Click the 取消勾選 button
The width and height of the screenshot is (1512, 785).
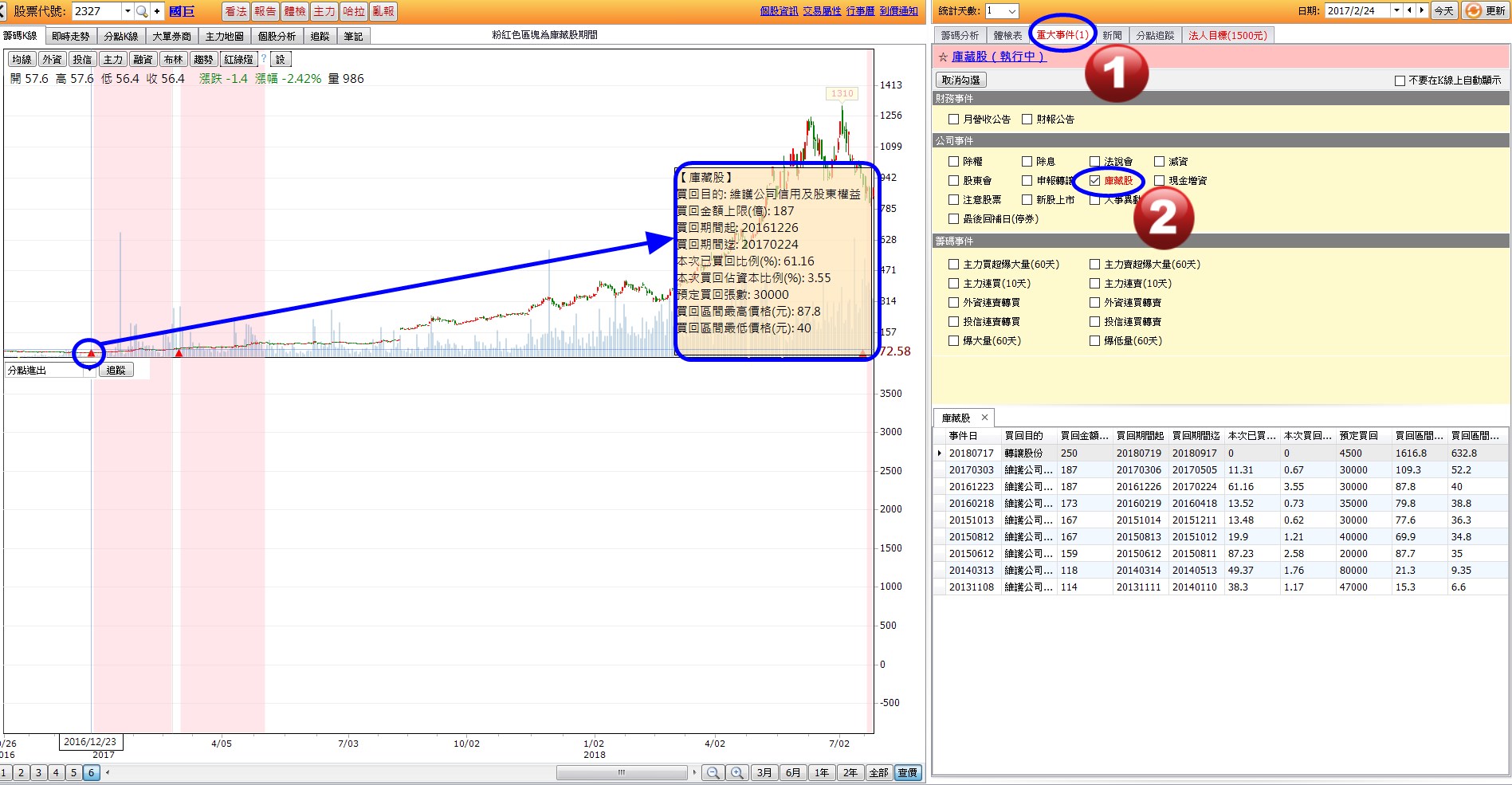point(960,80)
